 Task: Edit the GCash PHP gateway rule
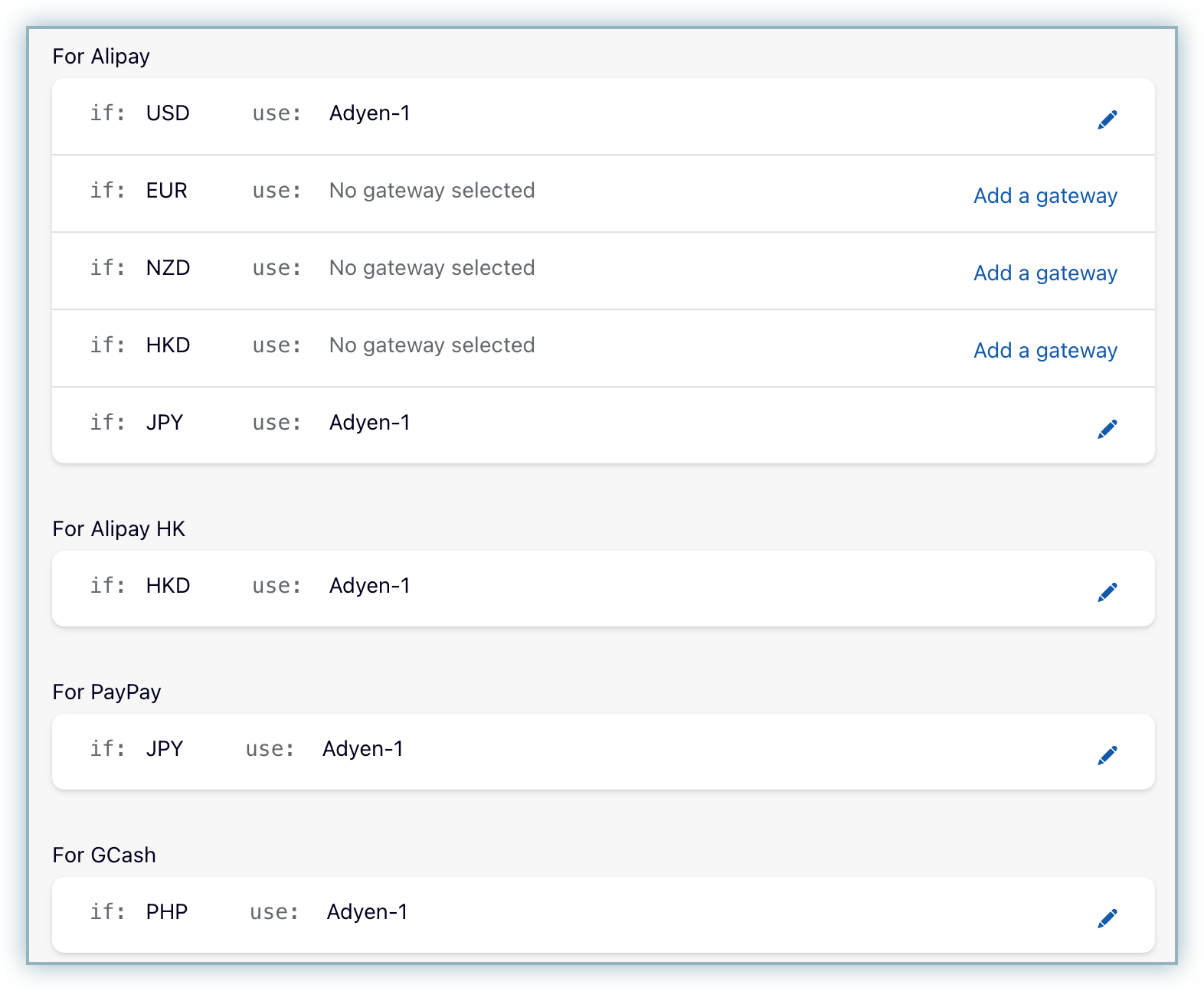(x=1107, y=918)
